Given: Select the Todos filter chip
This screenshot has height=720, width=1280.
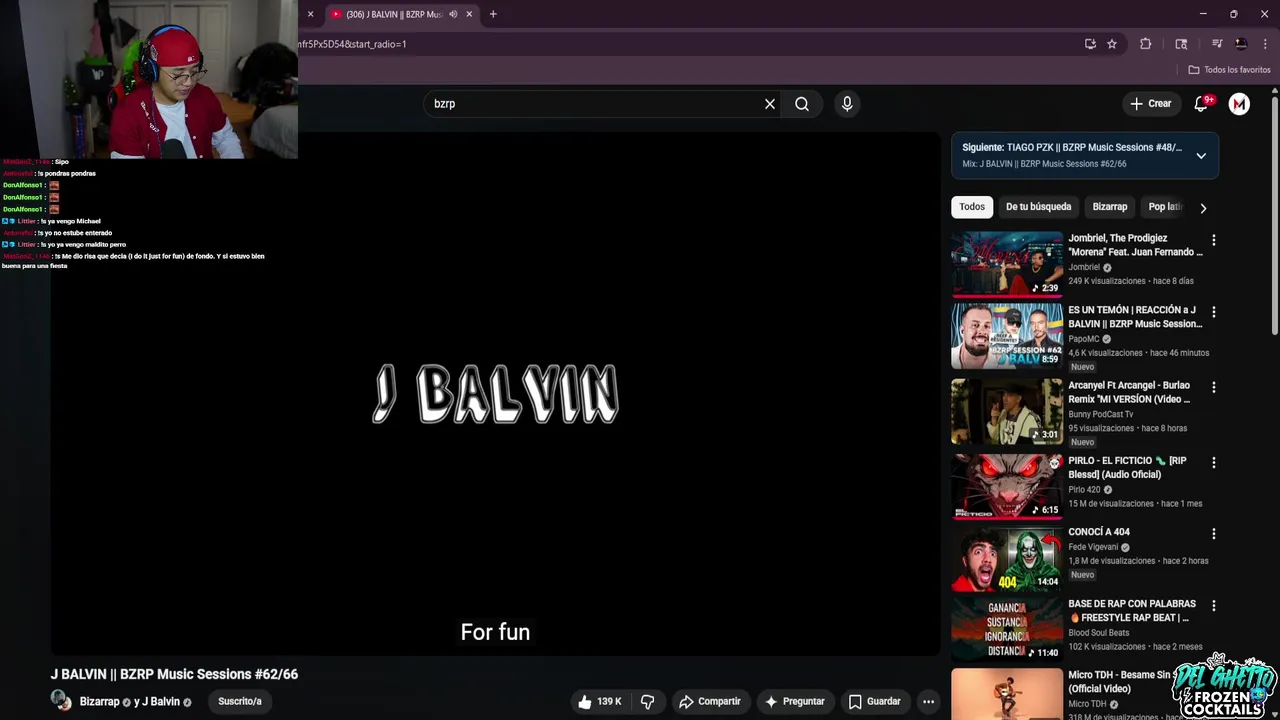Looking at the screenshot, I should pyautogui.click(x=972, y=207).
